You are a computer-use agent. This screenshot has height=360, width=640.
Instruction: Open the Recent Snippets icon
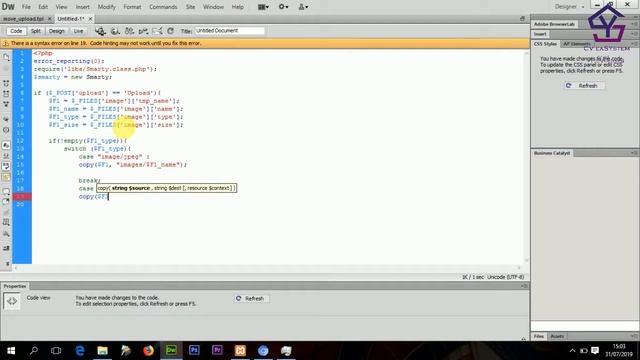click(6, 223)
